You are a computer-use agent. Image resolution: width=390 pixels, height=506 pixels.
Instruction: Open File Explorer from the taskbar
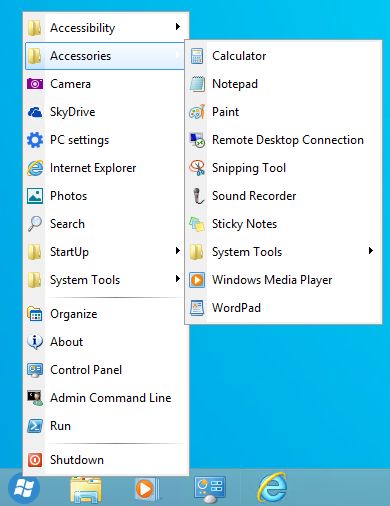86,490
